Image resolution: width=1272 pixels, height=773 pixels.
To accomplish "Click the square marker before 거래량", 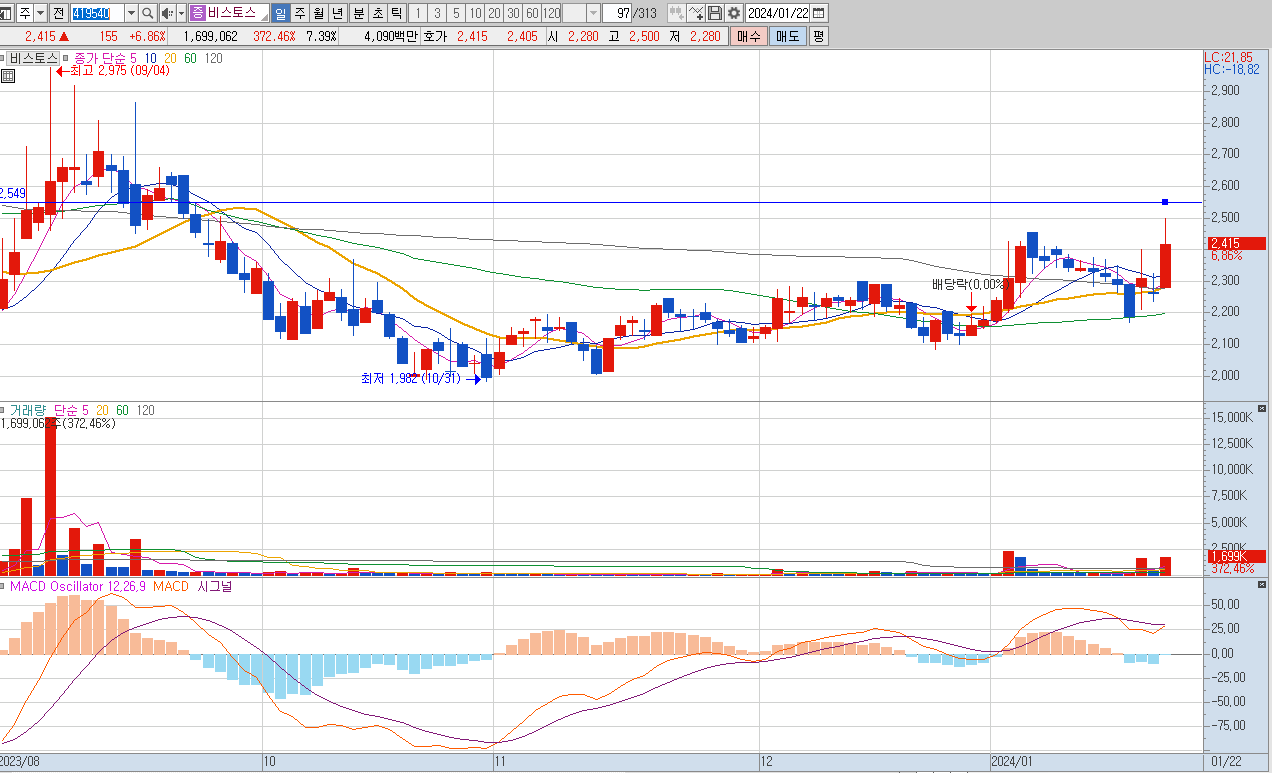I will pyautogui.click(x=3, y=410).
